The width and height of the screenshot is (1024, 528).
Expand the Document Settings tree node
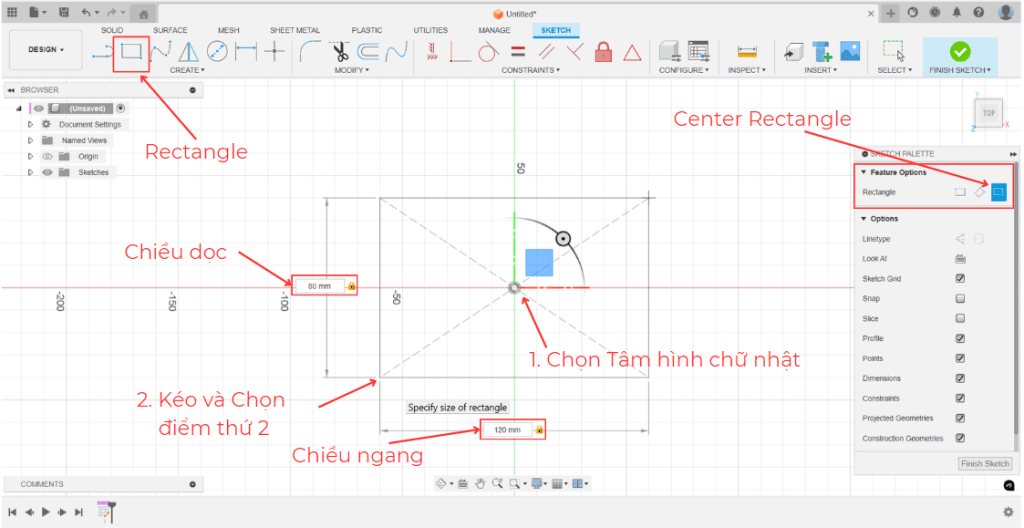[30, 125]
